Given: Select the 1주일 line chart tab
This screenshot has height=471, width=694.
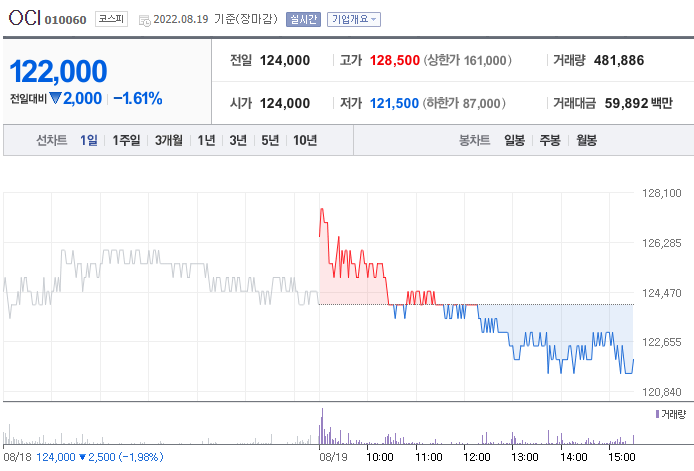Looking at the screenshot, I should point(126,140).
